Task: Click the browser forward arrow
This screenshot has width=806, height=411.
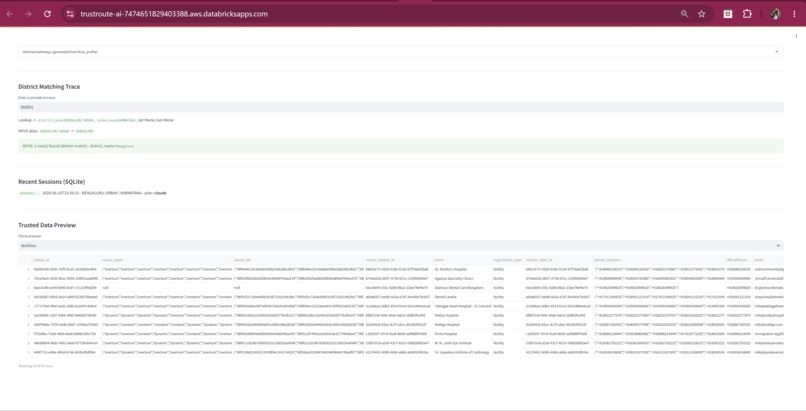Action: (x=28, y=14)
